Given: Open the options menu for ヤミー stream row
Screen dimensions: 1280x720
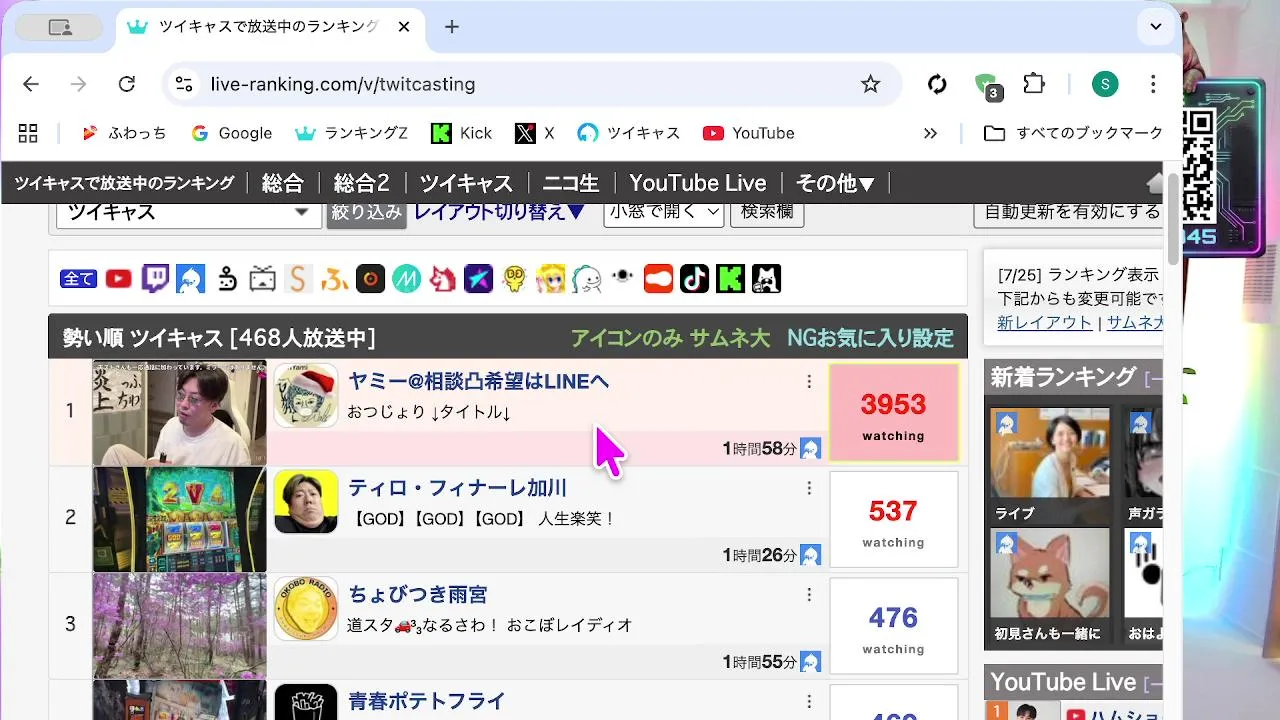Looking at the screenshot, I should (x=809, y=381).
